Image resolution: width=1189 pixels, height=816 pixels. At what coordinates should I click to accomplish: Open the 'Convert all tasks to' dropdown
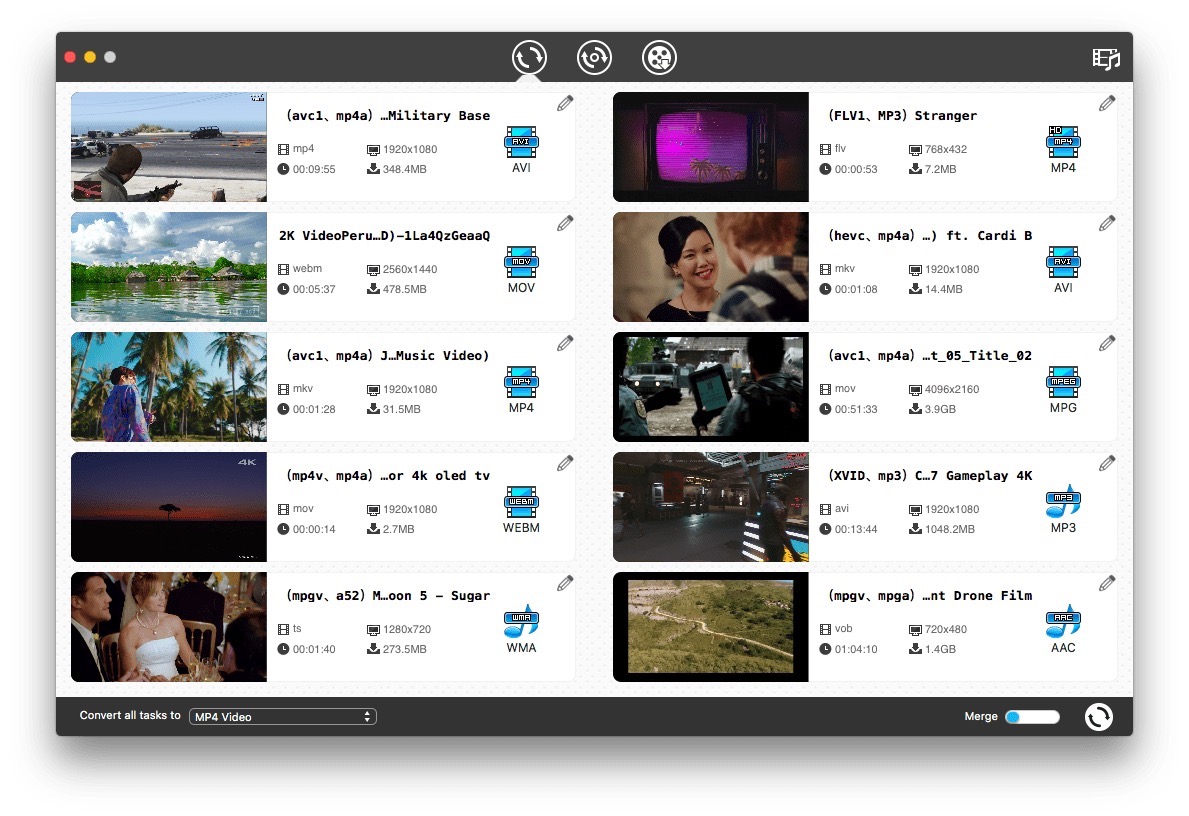coord(283,717)
